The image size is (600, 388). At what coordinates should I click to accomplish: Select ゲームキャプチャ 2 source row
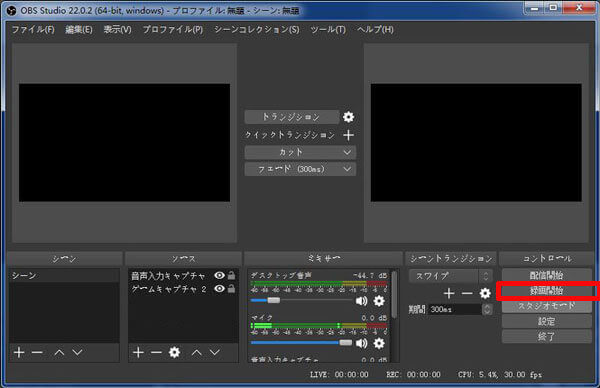(183, 289)
